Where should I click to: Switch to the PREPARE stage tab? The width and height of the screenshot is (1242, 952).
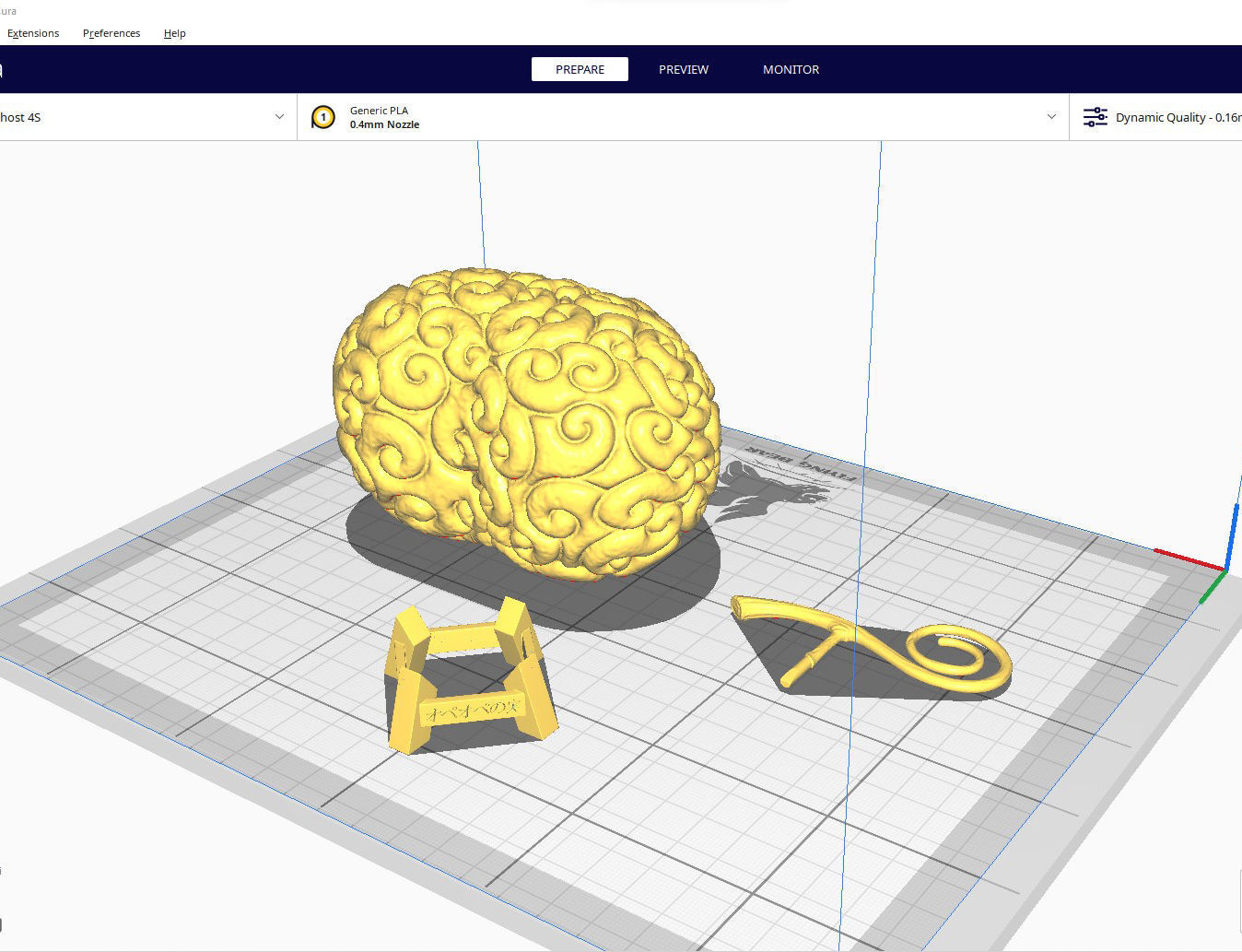[580, 69]
